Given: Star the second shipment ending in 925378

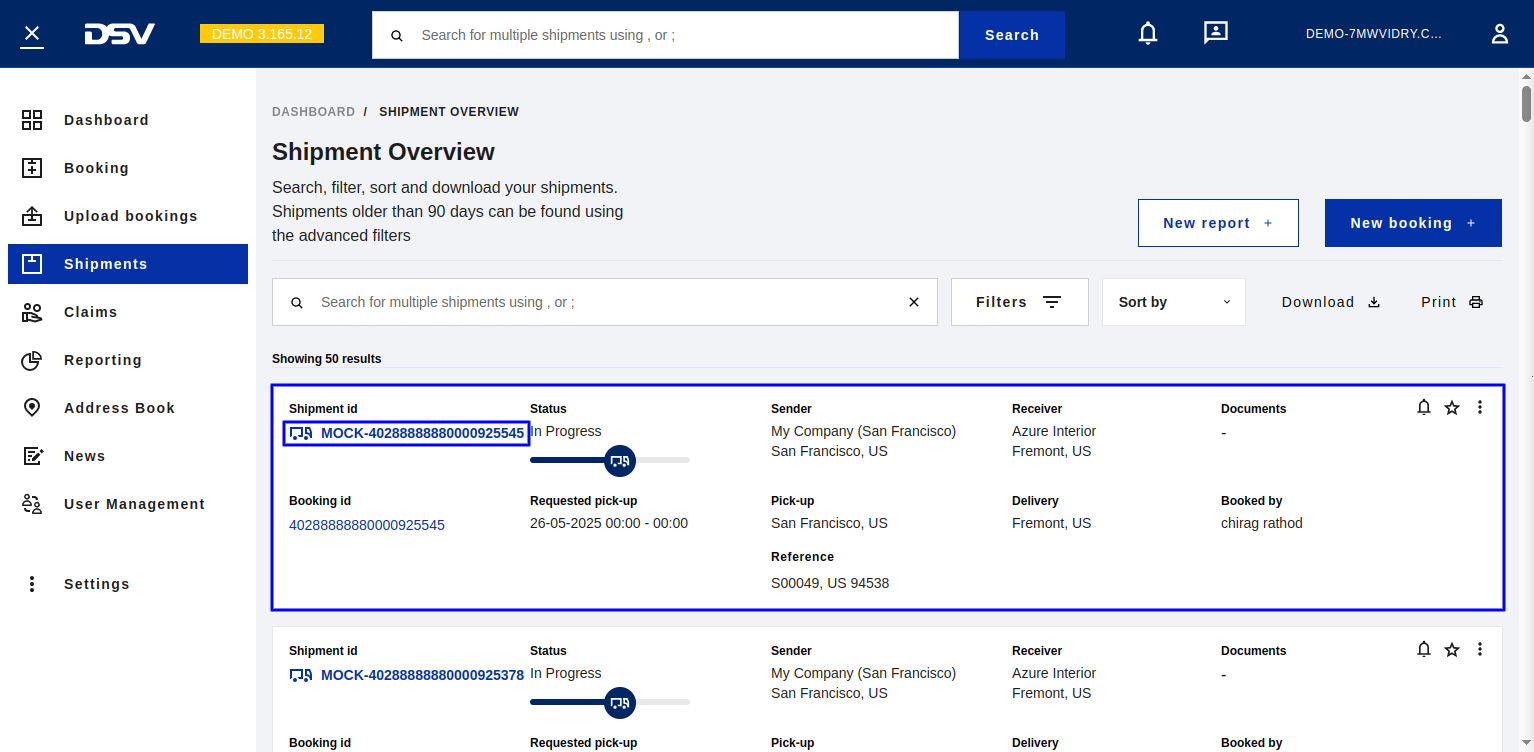Looking at the screenshot, I should click(1452, 650).
